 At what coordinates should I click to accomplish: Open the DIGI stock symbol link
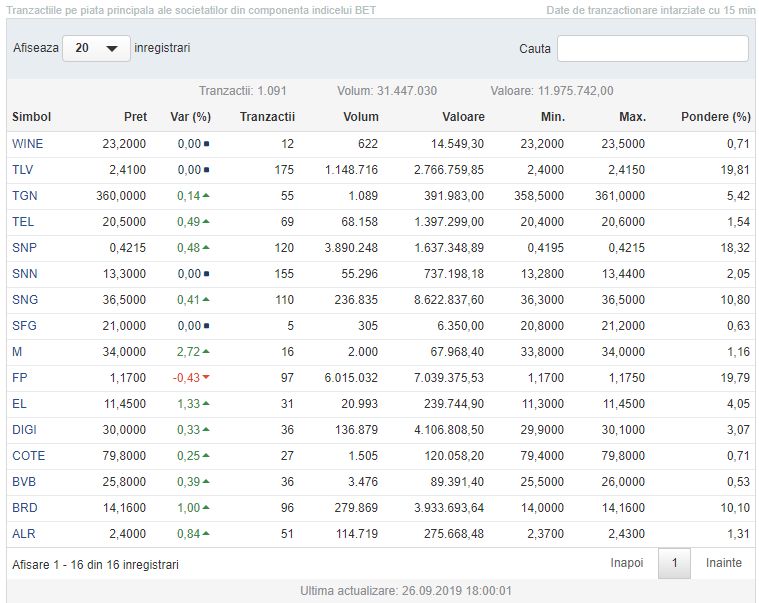pos(25,430)
